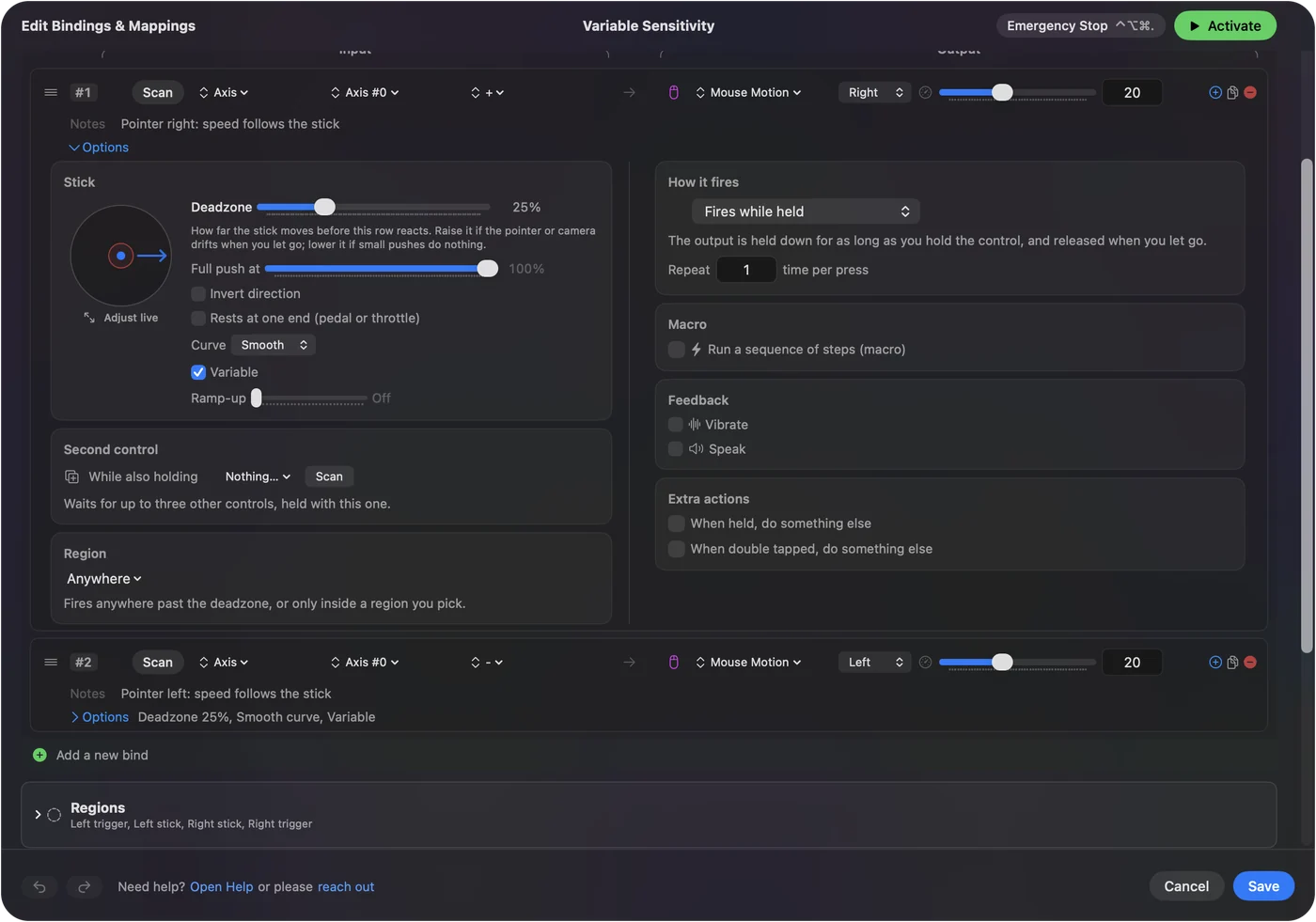Click the Emergency Stop button

coord(1081,25)
